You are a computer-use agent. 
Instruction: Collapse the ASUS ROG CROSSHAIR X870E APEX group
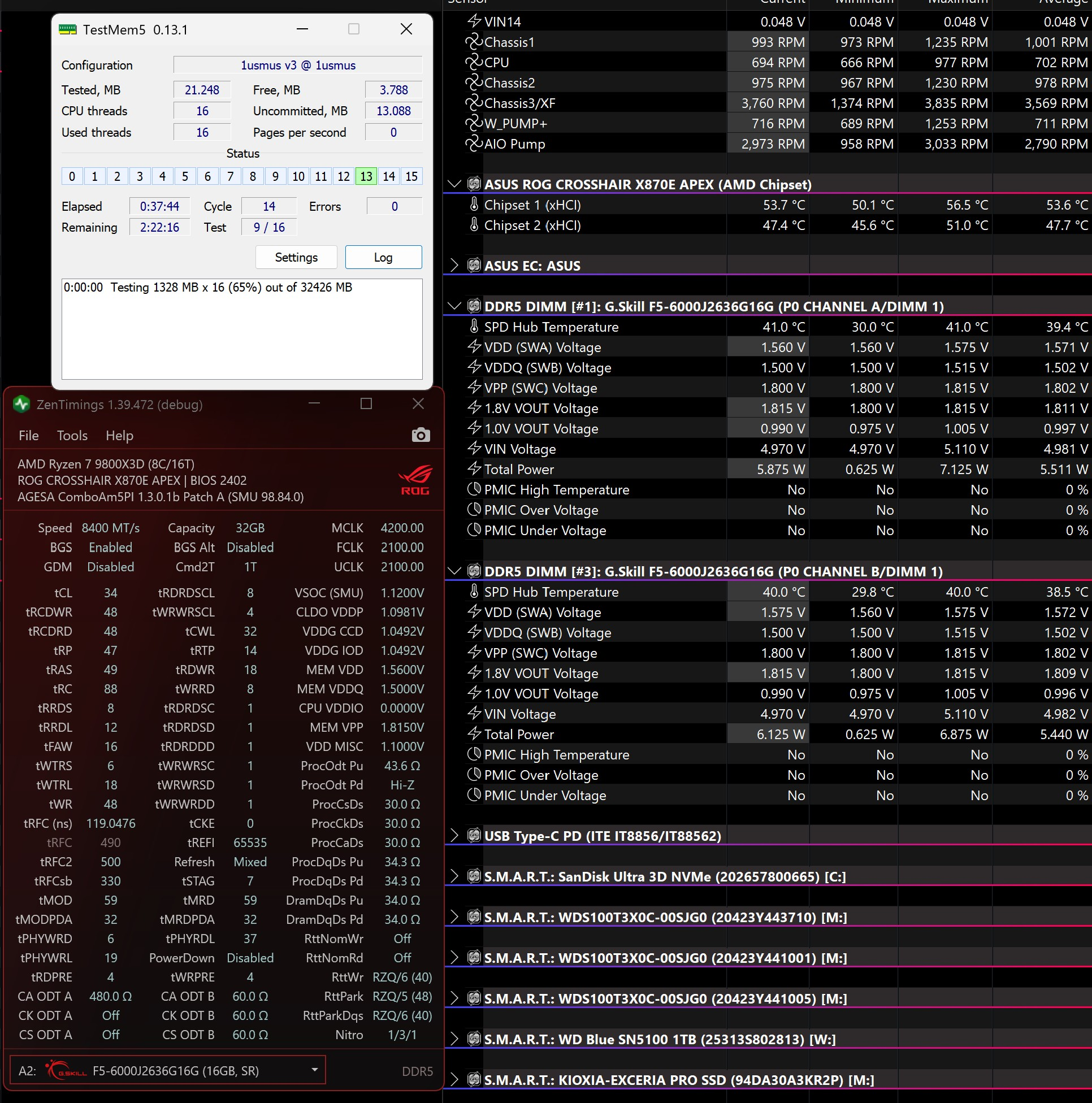pyautogui.click(x=454, y=184)
